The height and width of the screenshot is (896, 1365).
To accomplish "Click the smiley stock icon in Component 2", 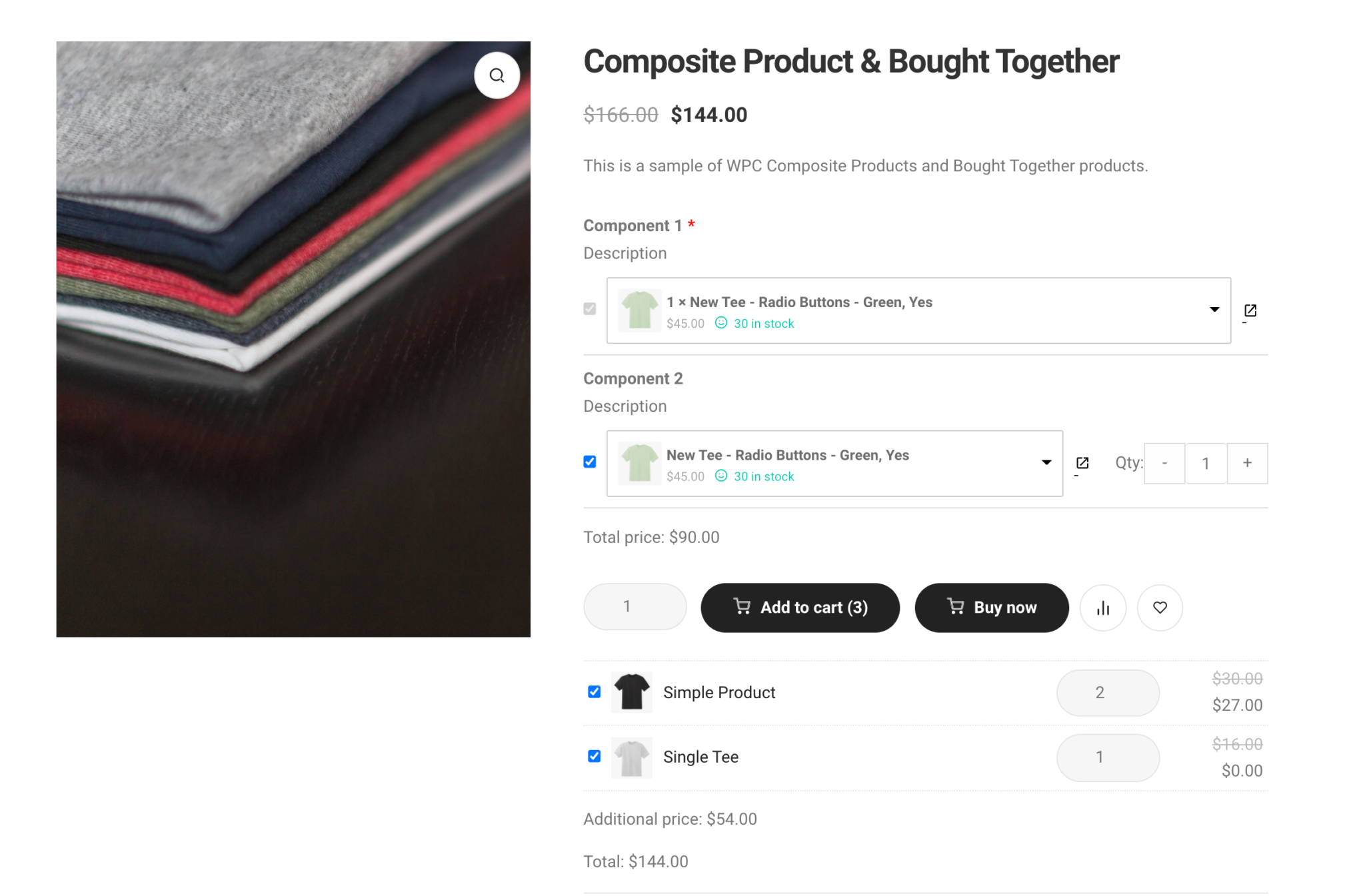I will point(720,476).
